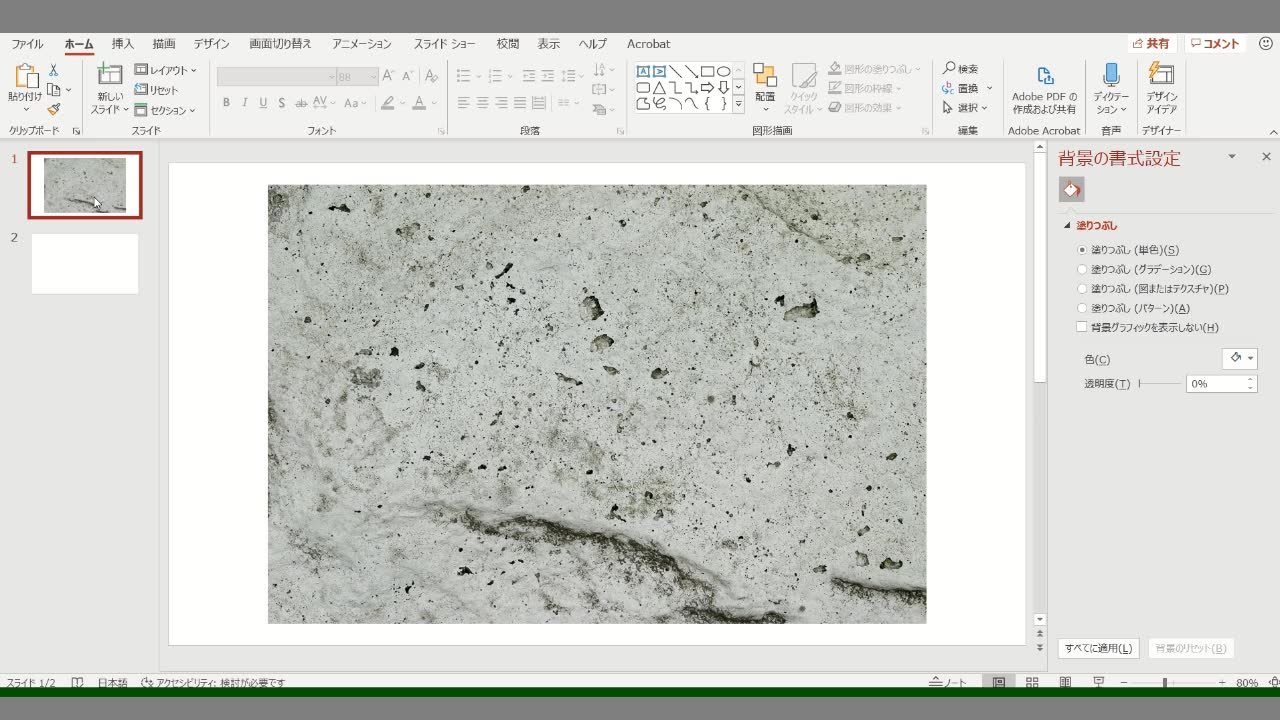1280x720 pixels.
Task: Click the Find (検索) magnifier
Action: click(x=960, y=69)
